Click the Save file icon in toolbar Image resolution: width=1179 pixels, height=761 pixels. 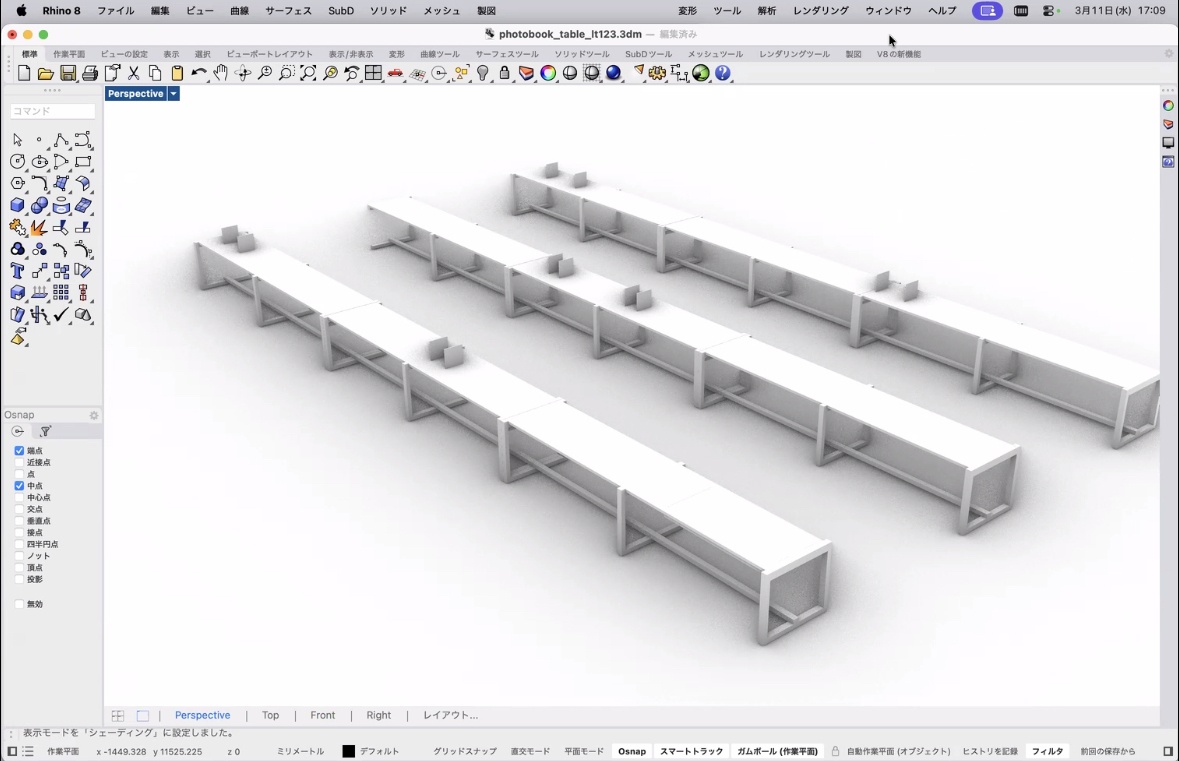click(x=68, y=73)
